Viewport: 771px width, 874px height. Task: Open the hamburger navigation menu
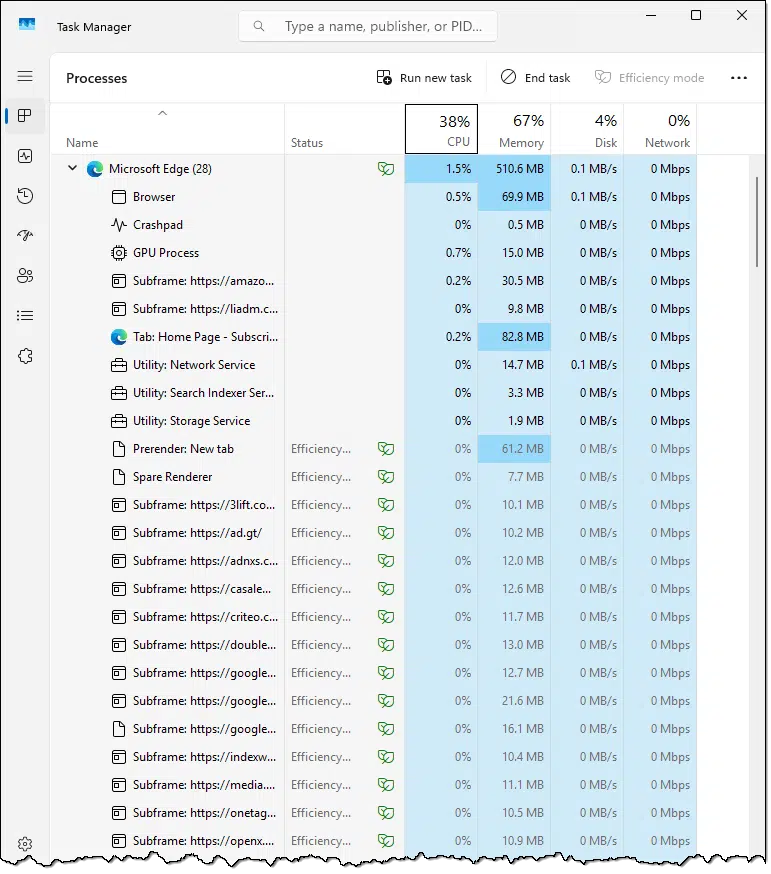click(x=25, y=76)
